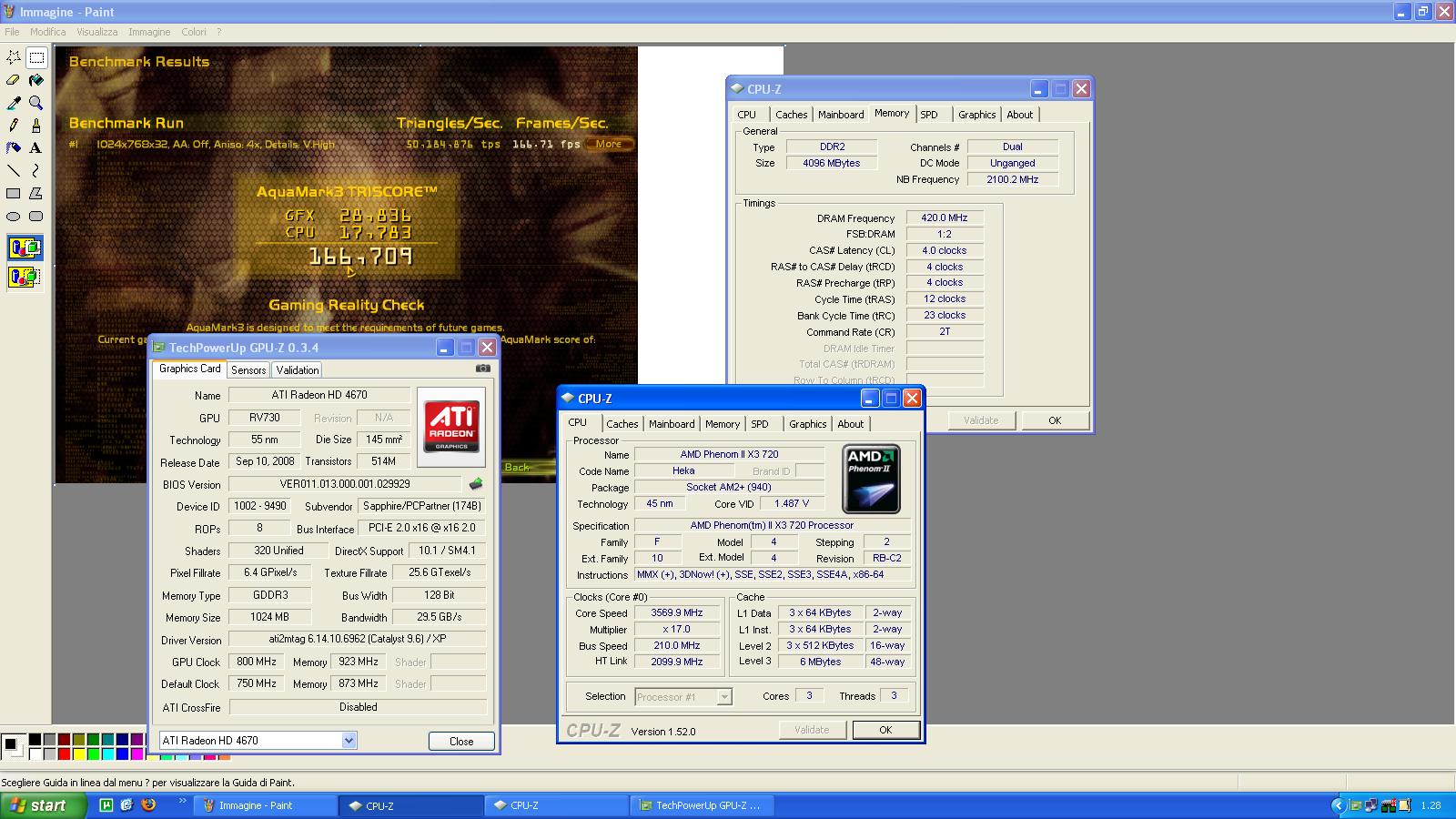The height and width of the screenshot is (819, 1456).
Task: Launch Firefox from the quick launch bar
Action: (148, 805)
